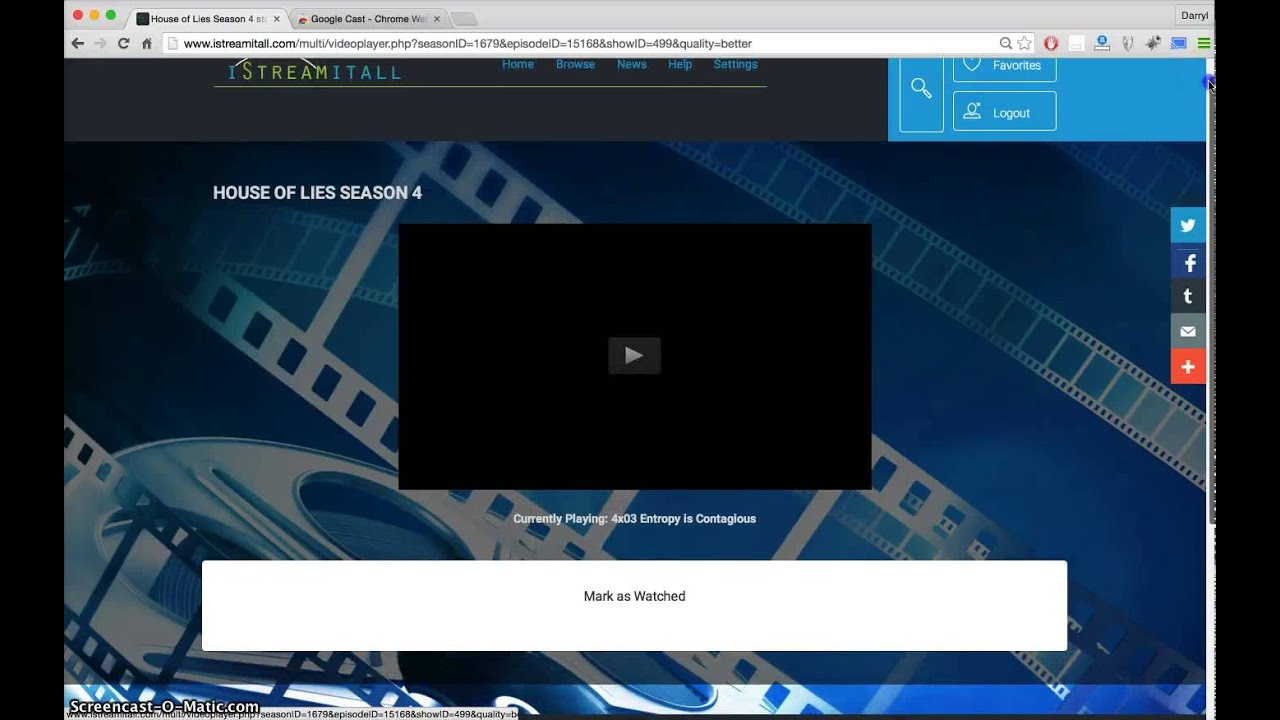Click the white blank extension icon
Viewport: 1280px width, 720px height.
[1076, 43]
